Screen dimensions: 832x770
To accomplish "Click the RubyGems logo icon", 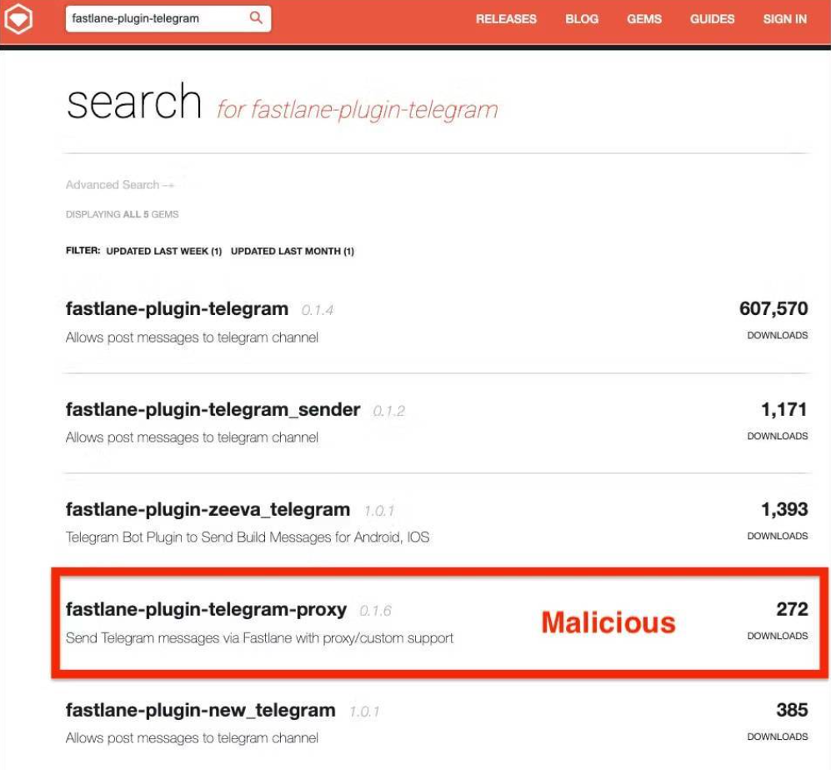I will [19, 19].
